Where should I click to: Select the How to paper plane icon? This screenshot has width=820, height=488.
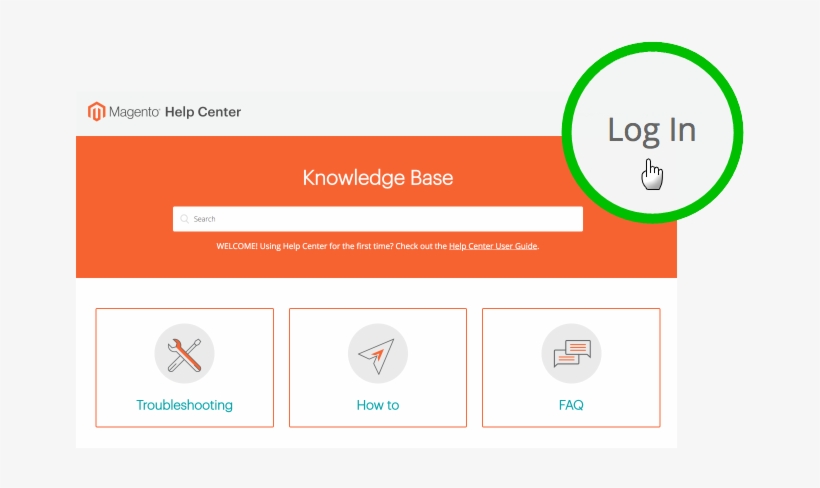[x=378, y=354]
